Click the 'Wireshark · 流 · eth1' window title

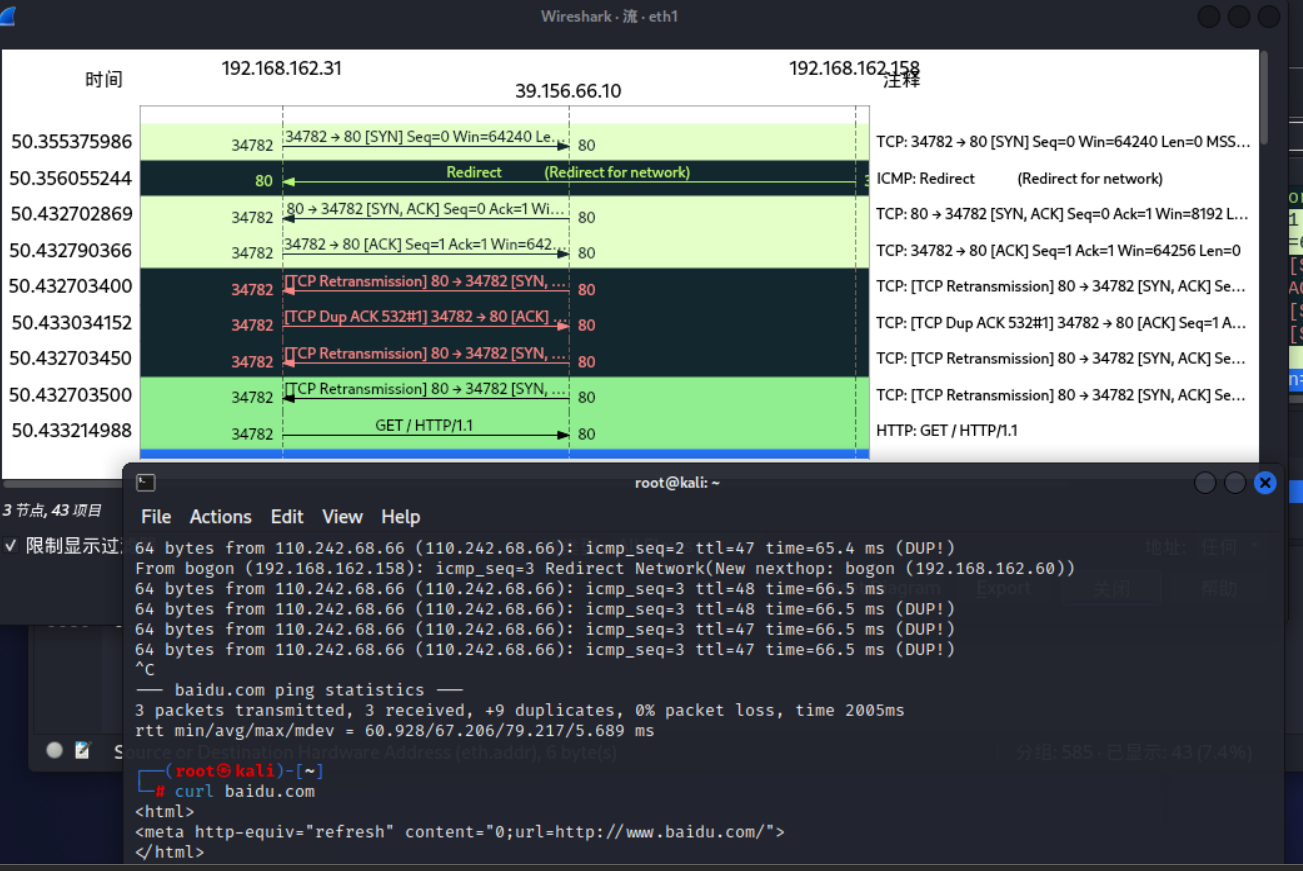pyautogui.click(x=609, y=16)
